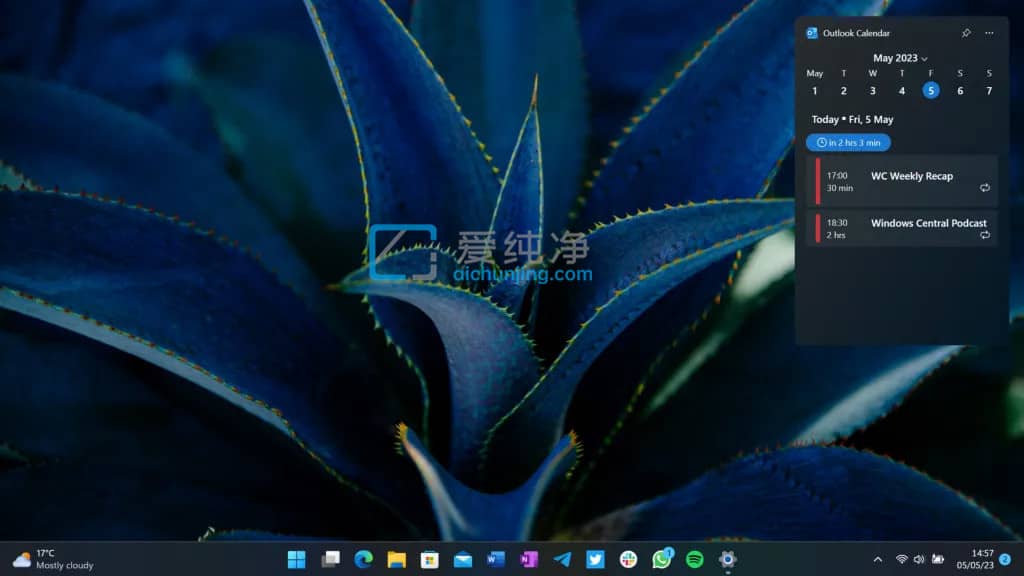Open the Outlook Calendar widget options menu
The height and width of the screenshot is (576, 1024).
click(x=991, y=32)
